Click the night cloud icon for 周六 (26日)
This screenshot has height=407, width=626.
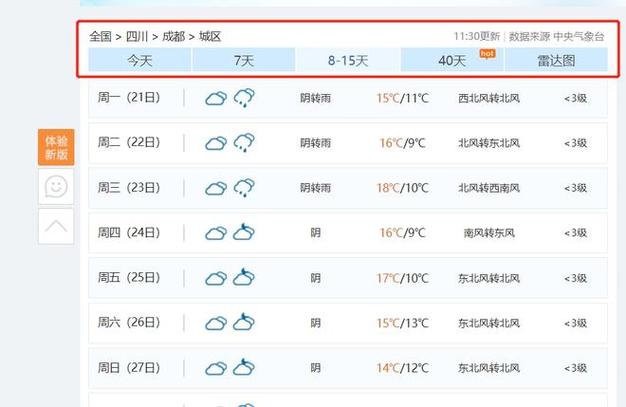[244, 322]
